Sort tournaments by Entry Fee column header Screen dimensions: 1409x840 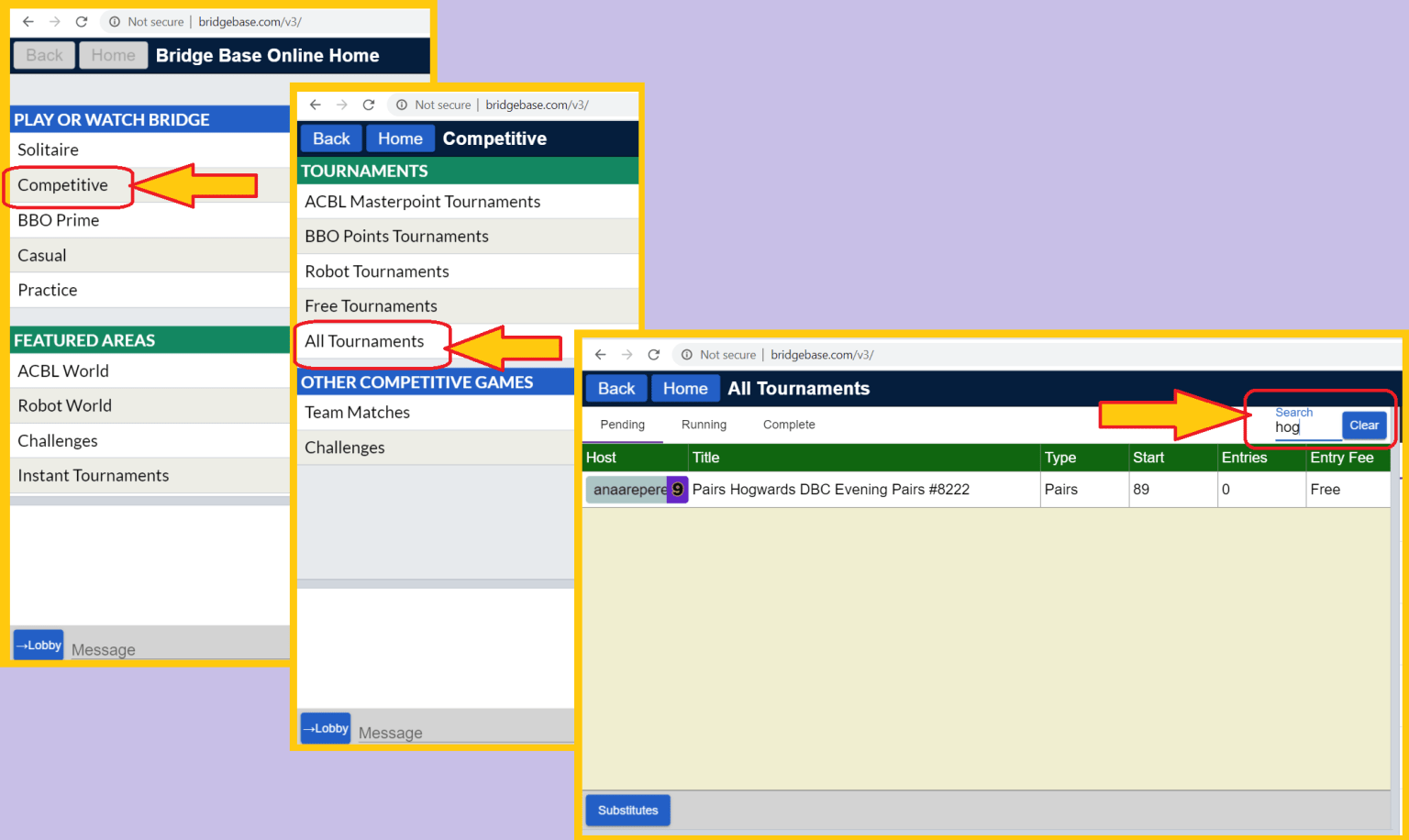[1341, 458]
